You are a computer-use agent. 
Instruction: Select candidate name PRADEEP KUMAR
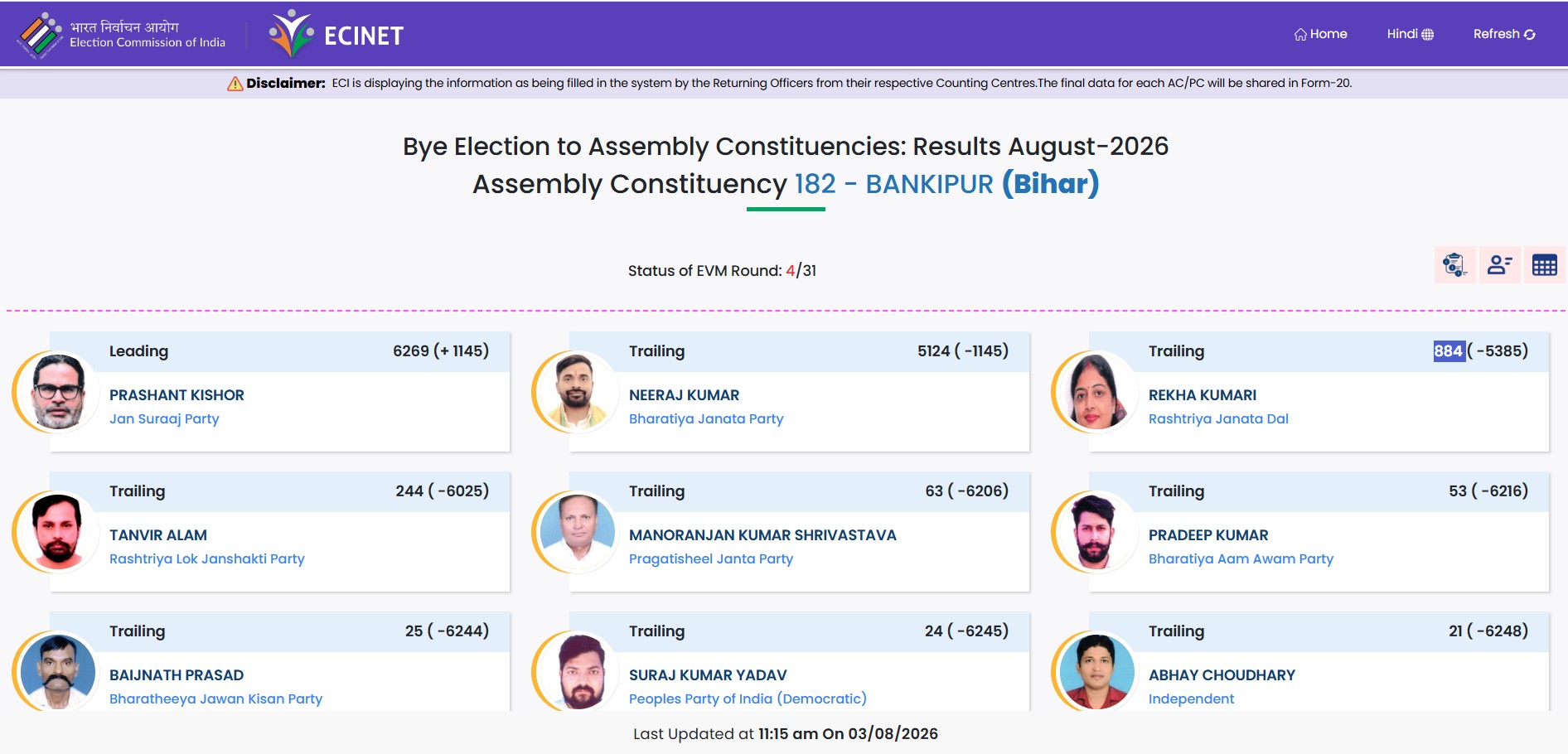pos(1208,535)
